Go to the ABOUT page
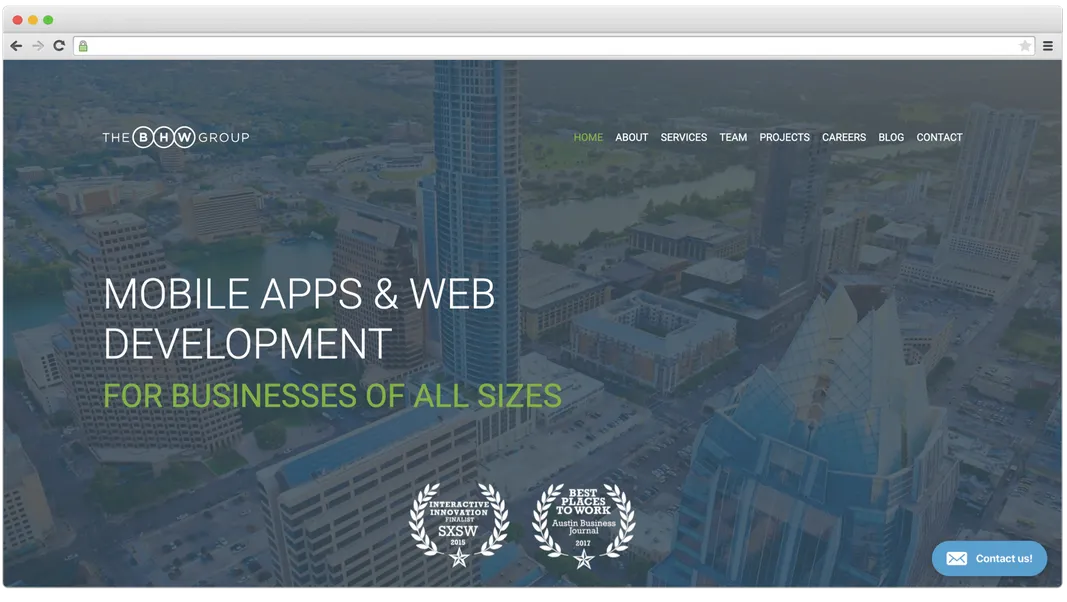This screenshot has width=1067, height=602. tap(631, 137)
